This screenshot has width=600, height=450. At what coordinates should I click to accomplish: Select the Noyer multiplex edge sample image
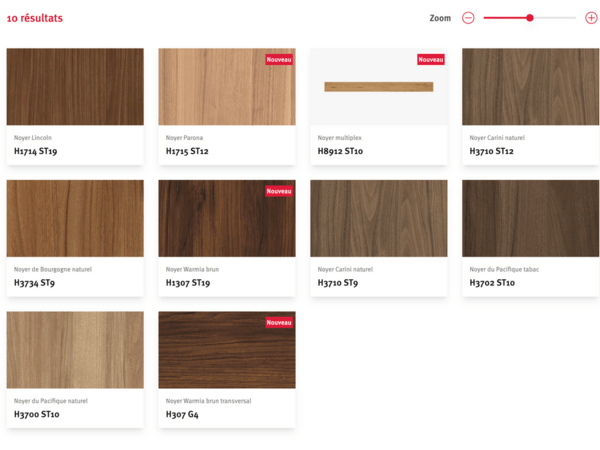(x=379, y=87)
